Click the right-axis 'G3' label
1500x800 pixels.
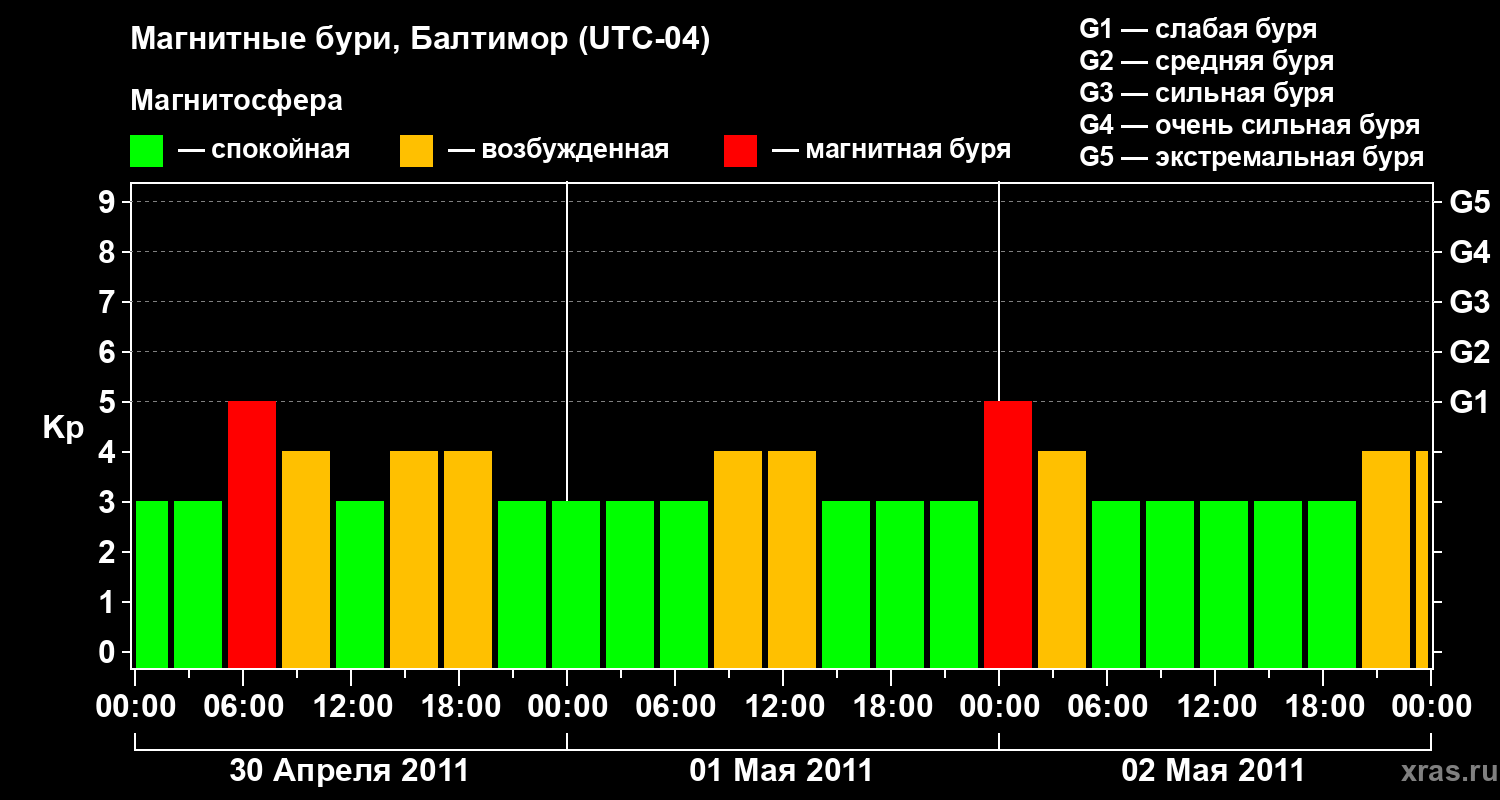coord(1469,302)
